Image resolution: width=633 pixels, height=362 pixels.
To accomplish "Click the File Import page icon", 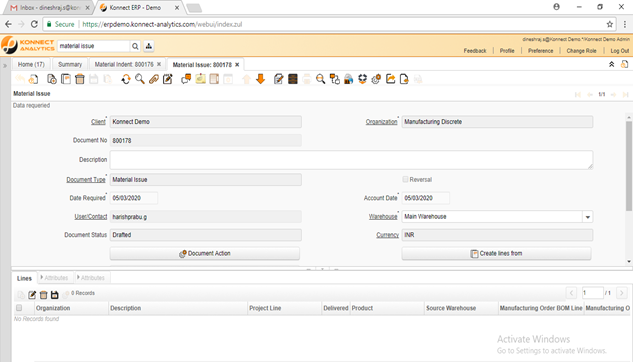I will (x=404, y=79).
